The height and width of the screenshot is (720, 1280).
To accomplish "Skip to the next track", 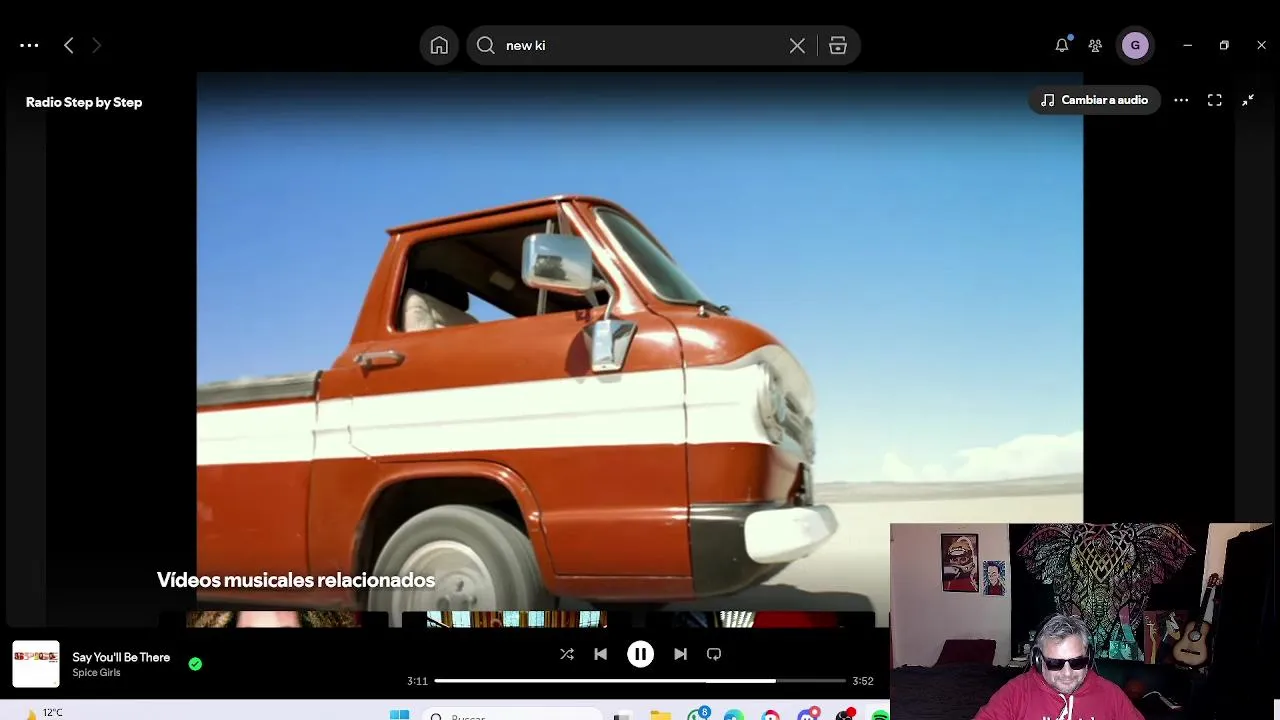I will 680,654.
